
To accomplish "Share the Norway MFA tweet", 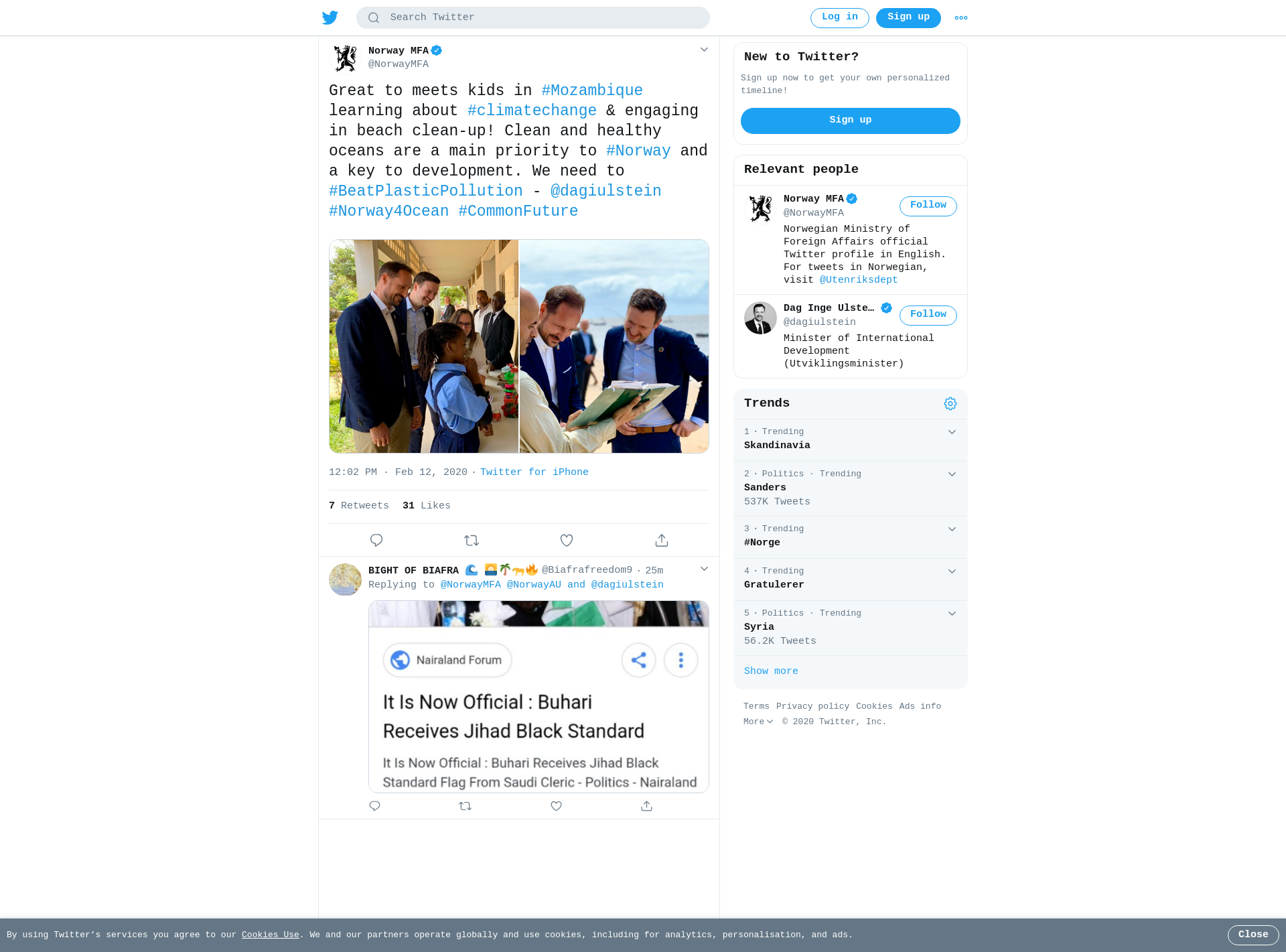I will 662,540.
